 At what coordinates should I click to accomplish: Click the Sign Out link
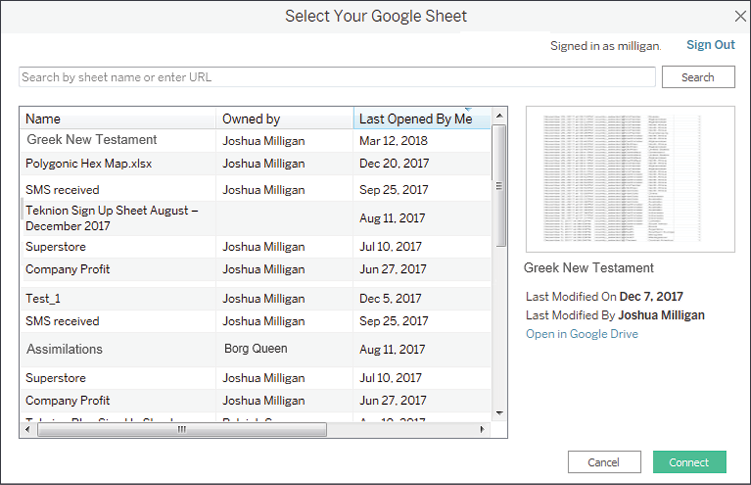[710, 45]
